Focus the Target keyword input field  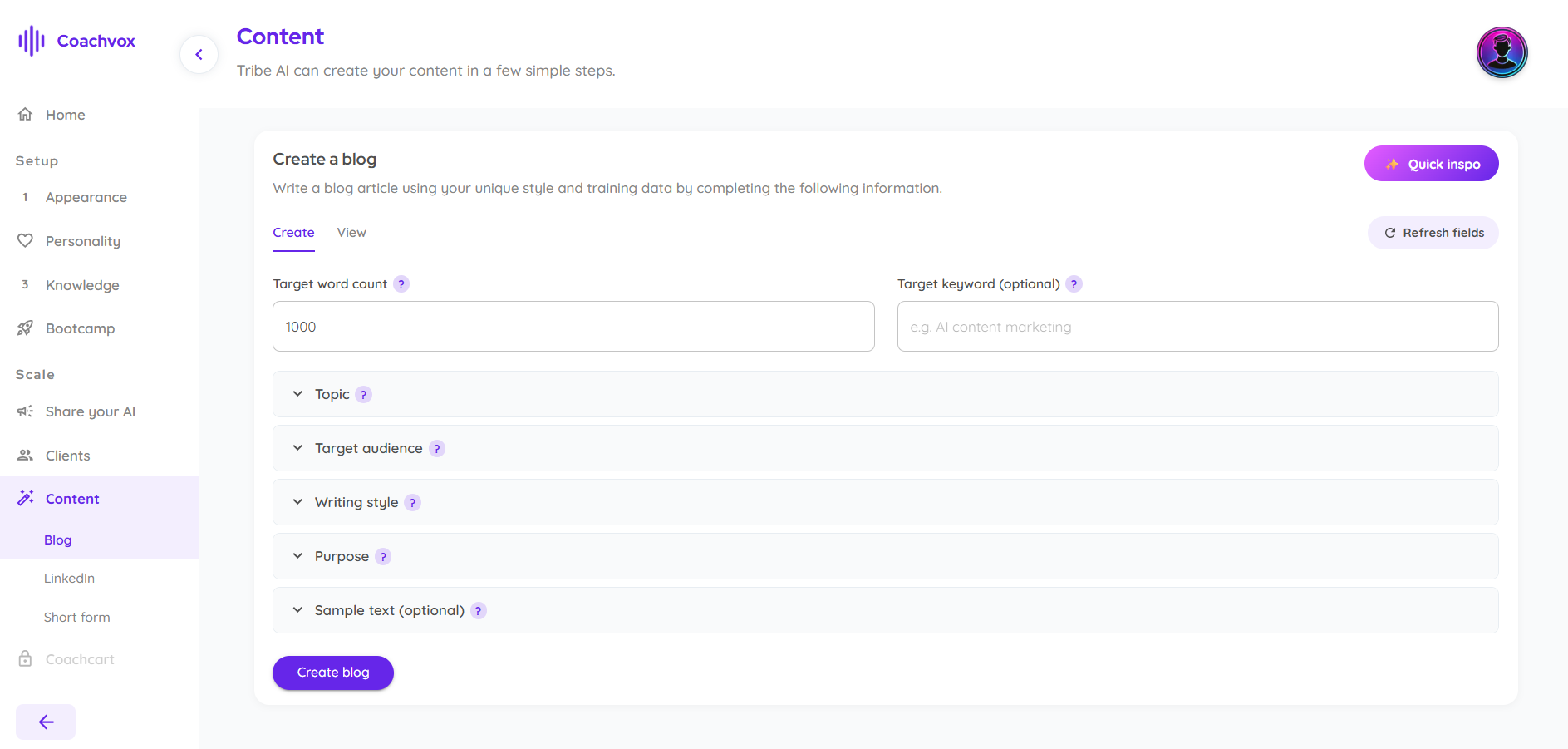1197,326
